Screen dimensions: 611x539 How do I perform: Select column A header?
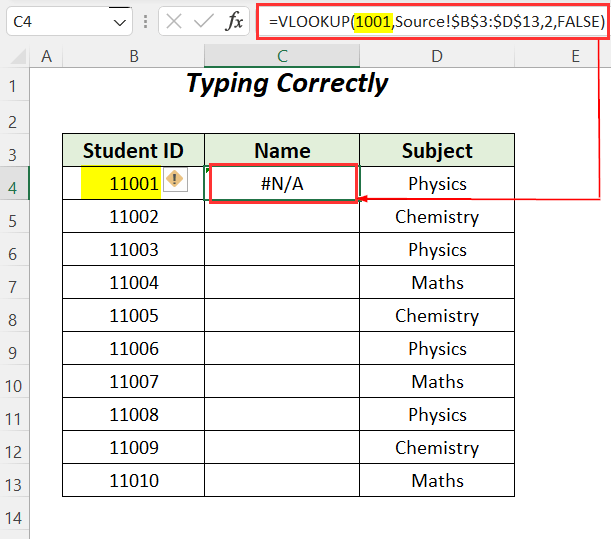(46, 57)
